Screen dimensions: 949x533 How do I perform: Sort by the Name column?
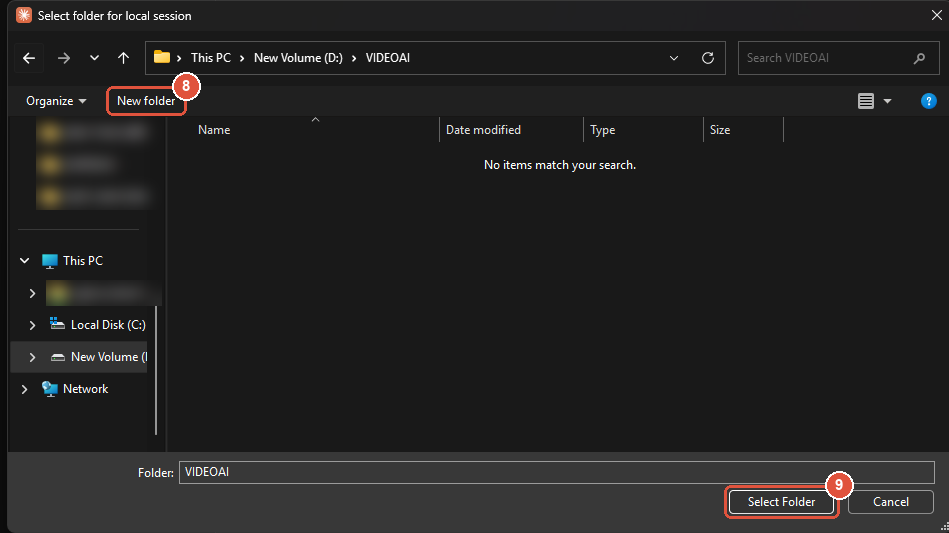coord(214,130)
